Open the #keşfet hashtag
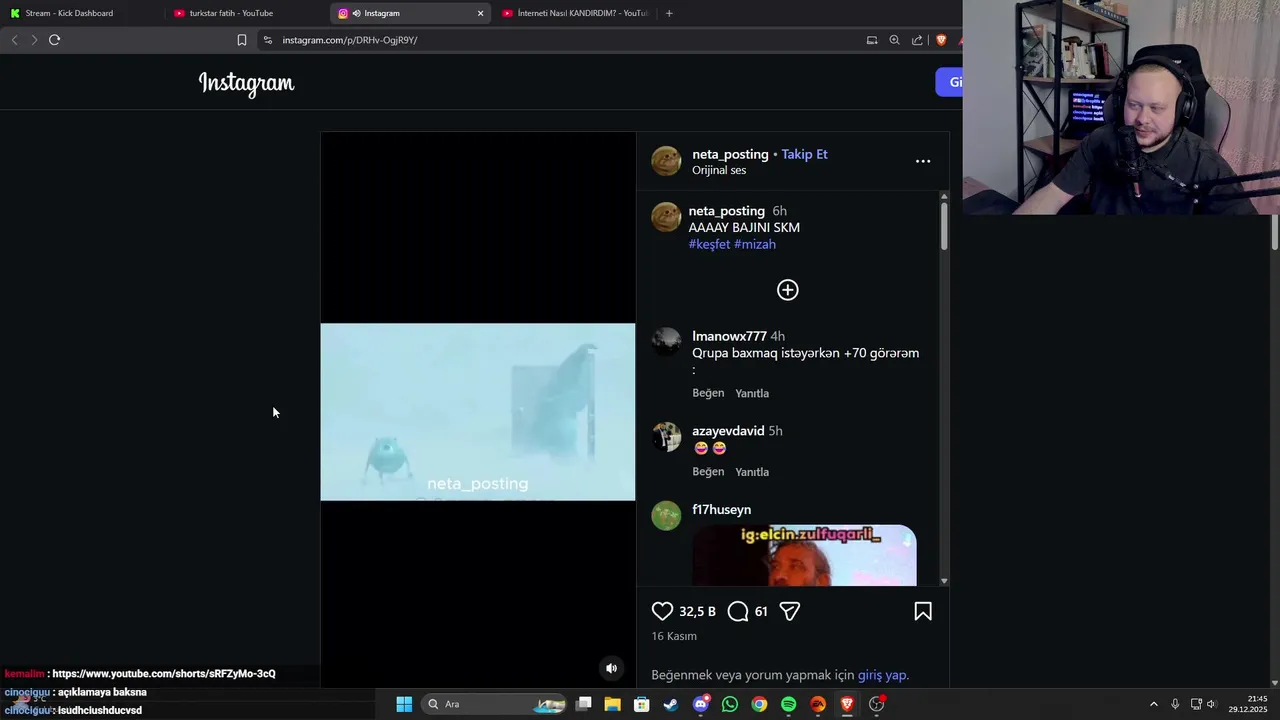The width and height of the screenshot is (1280, 720). 709,244
